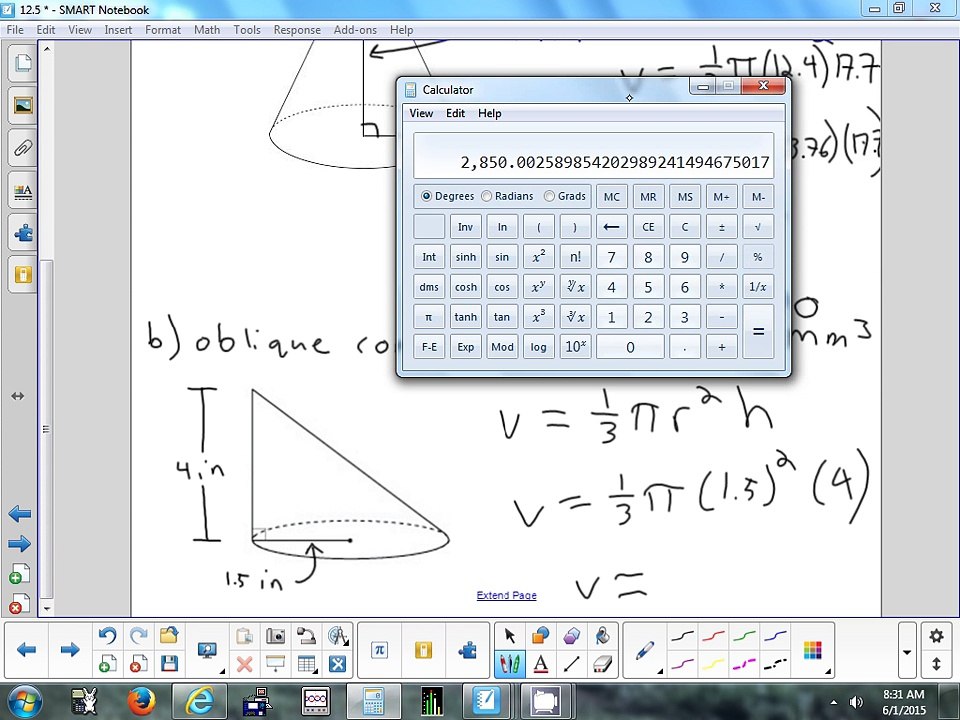
Task: Toggle toolbar position with up-down arrow
Action: [936, 664]
